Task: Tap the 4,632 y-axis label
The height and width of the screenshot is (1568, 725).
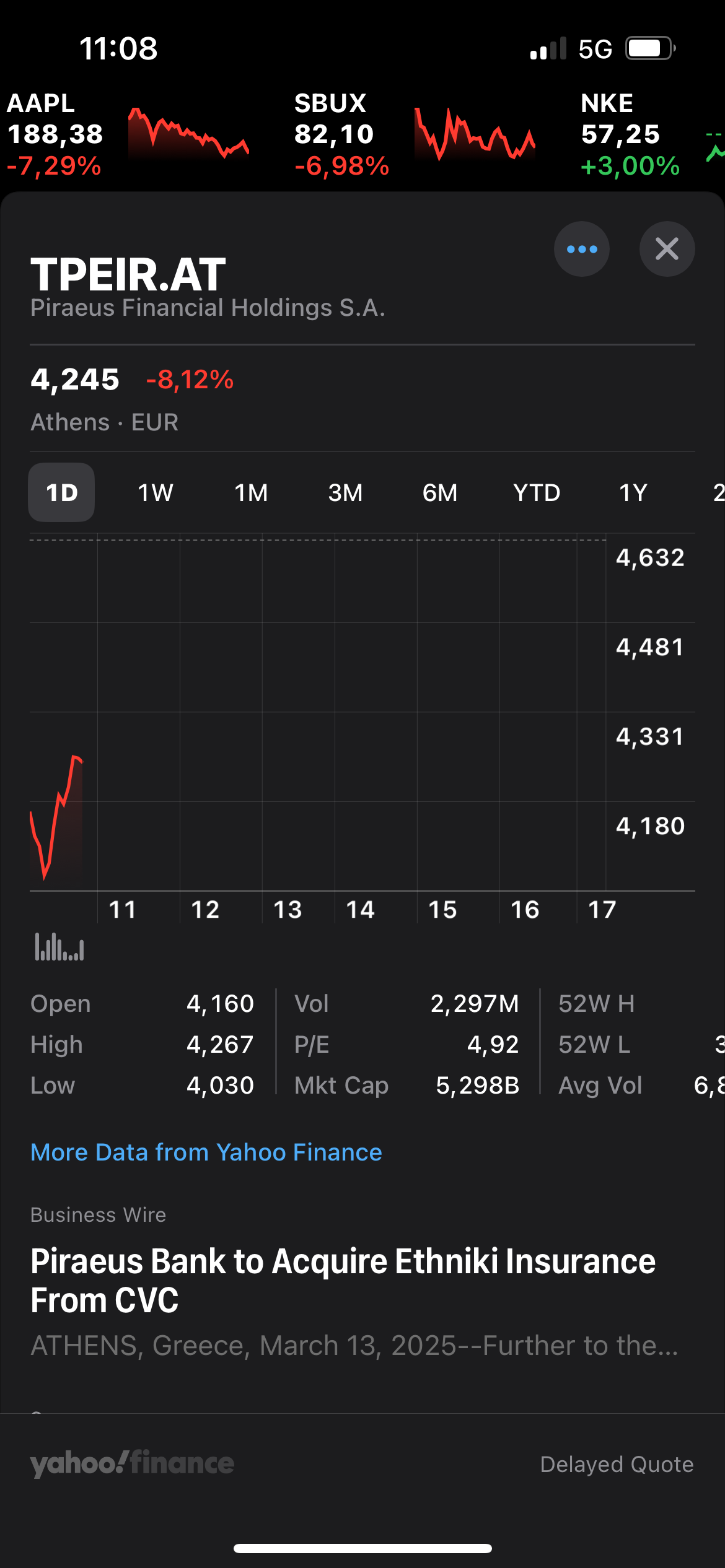Action: 650,557
